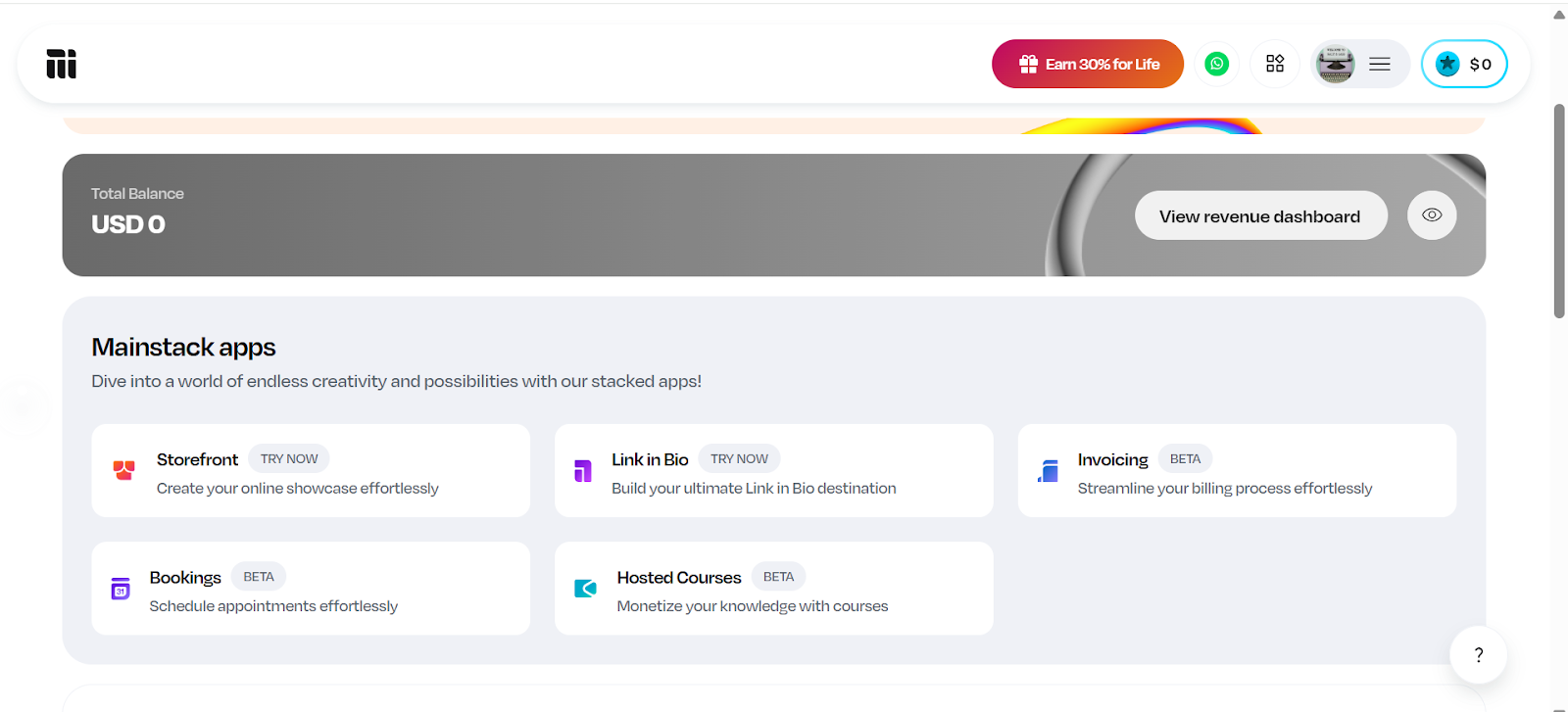This screenshot has height=712, width=1568.
Task: Select the Hosted Courses icon
Action: click(x=584, y=588)
